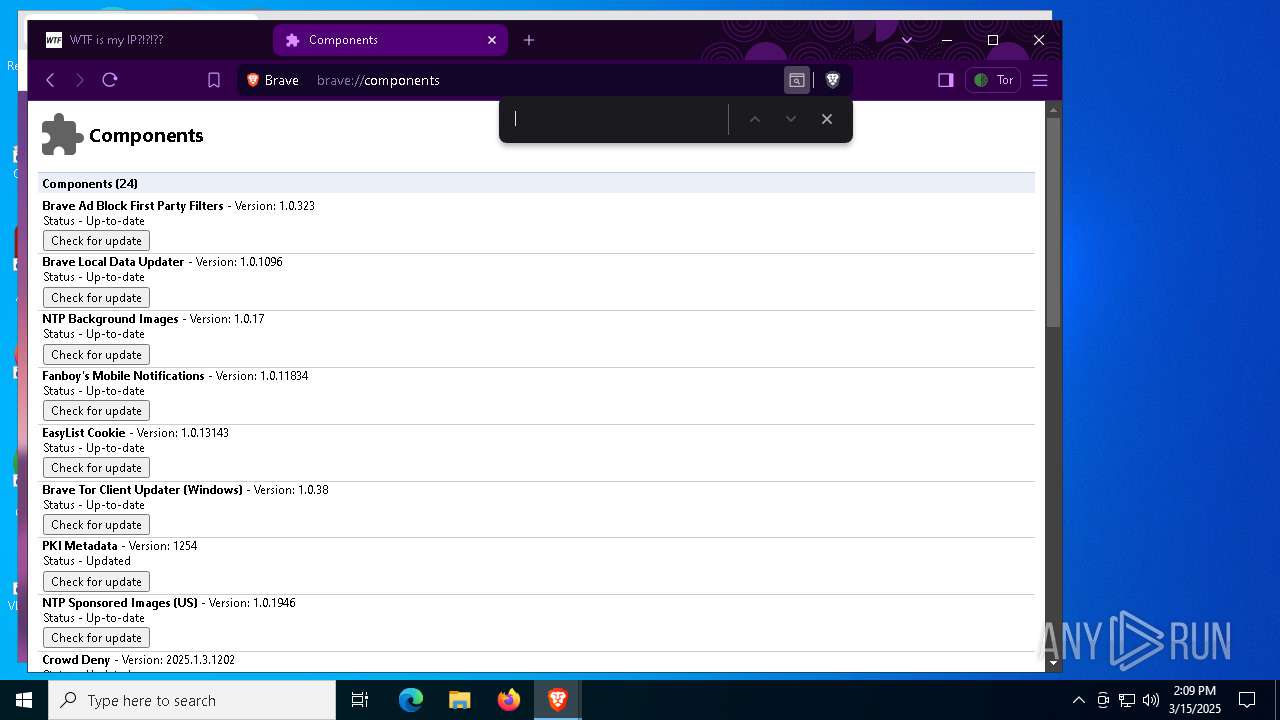The image size is (1280, 720).
Task: Show hidden system tray icons chevron
Action: 1079,700
